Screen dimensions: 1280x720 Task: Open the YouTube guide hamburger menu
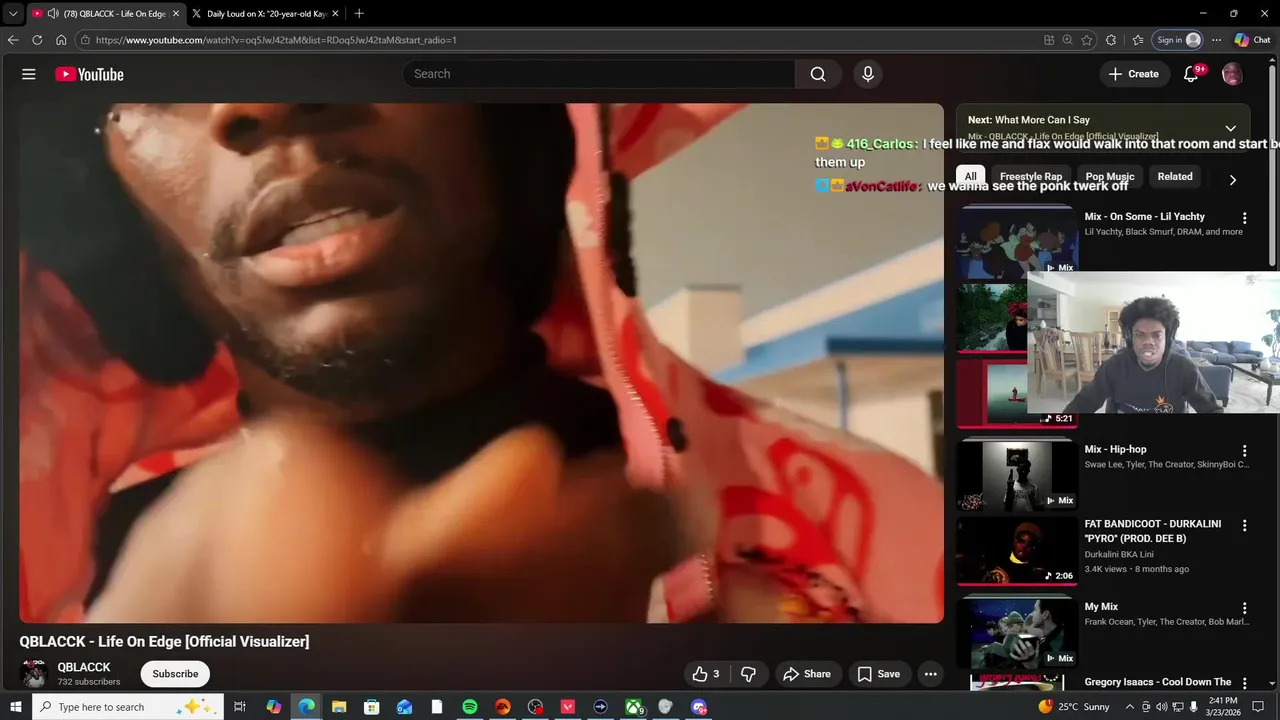pos(29,74)
